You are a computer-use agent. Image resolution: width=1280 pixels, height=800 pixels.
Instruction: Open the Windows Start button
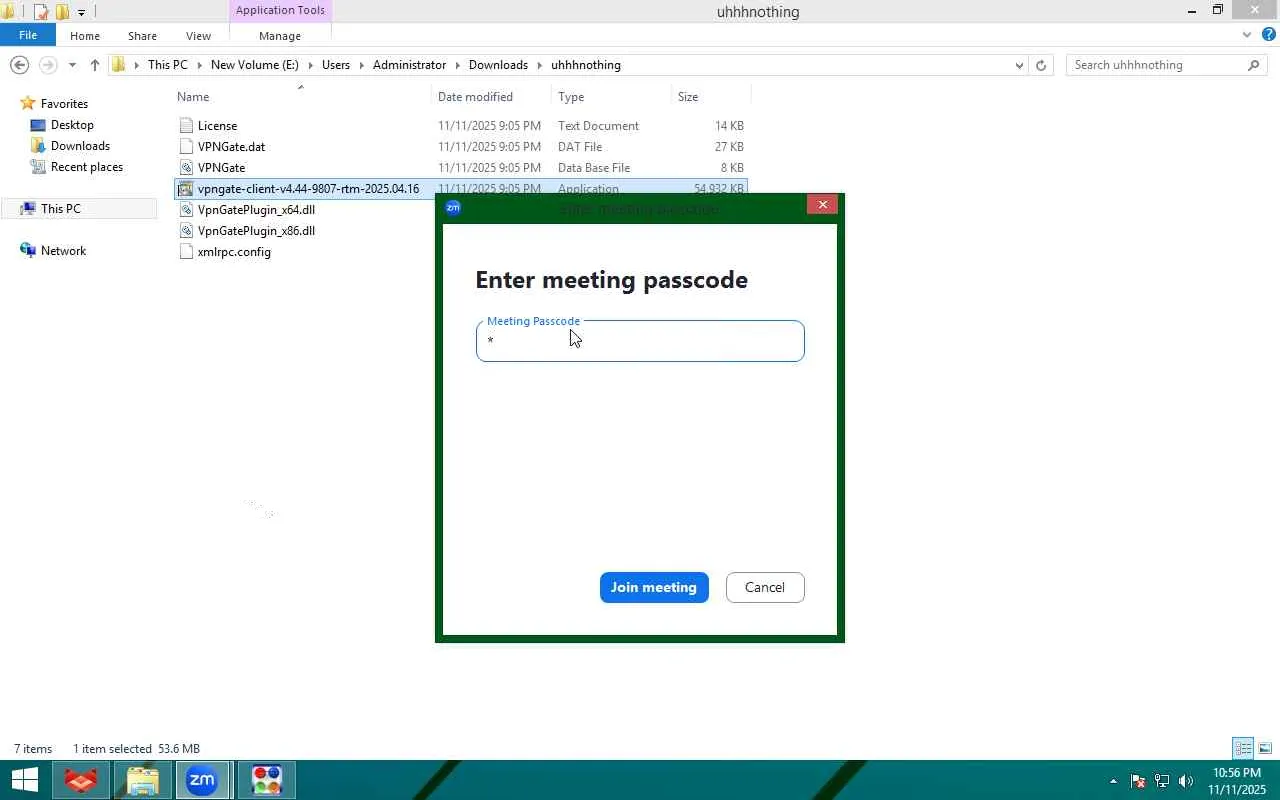24,780
